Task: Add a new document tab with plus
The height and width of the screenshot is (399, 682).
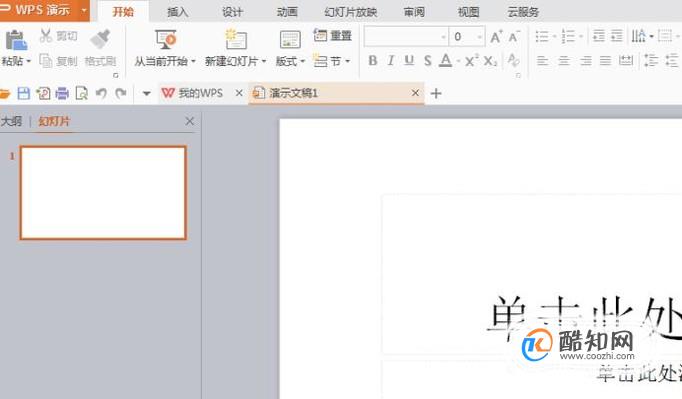Action: (x=436, y=93)
